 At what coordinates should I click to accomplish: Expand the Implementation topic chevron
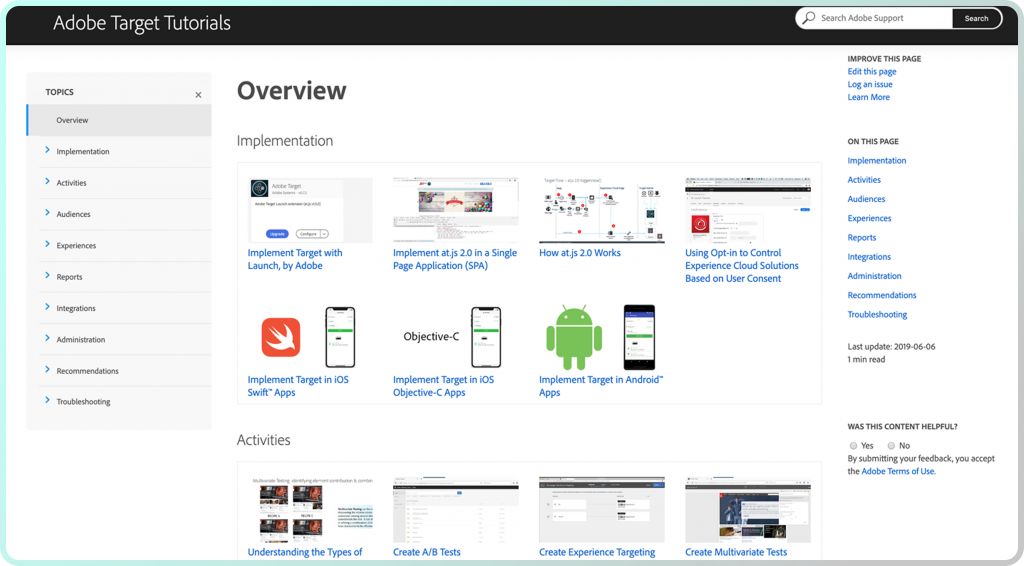47,151
